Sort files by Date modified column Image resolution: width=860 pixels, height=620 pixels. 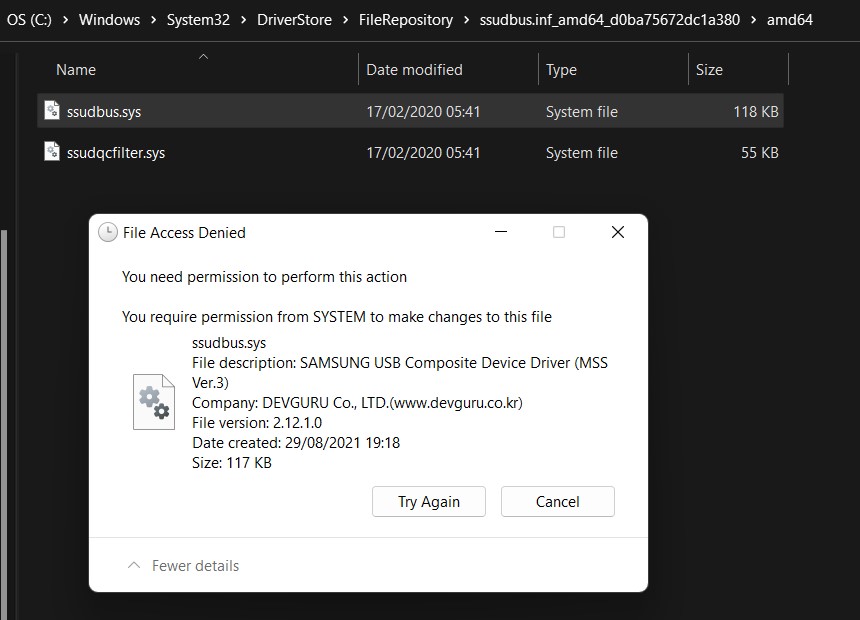pyautogui.click(x=414, y=70)
